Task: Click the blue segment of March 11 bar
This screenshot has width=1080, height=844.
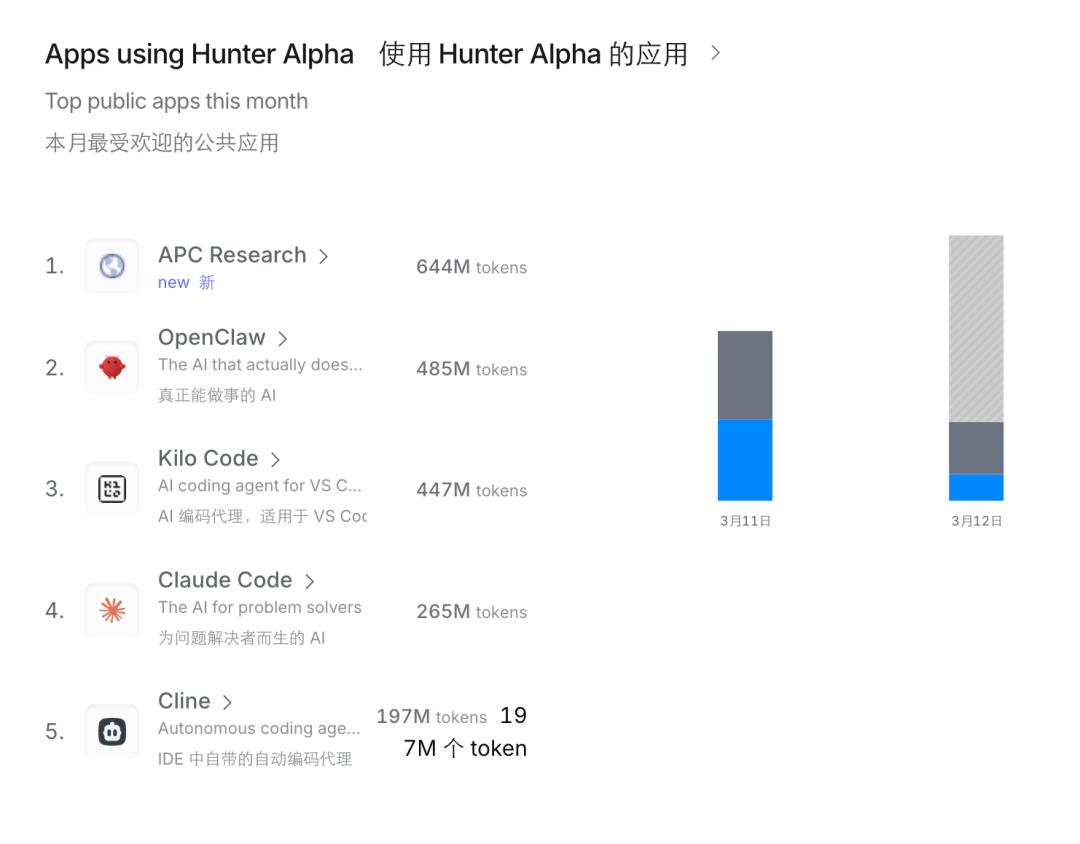Action: 745,460
